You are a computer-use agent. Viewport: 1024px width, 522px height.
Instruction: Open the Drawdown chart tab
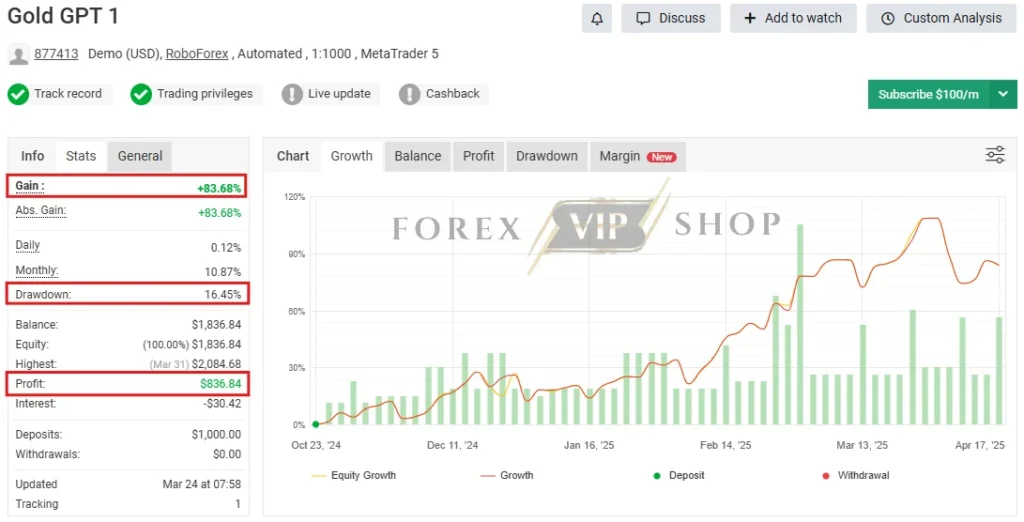click(x=547, y=156)
